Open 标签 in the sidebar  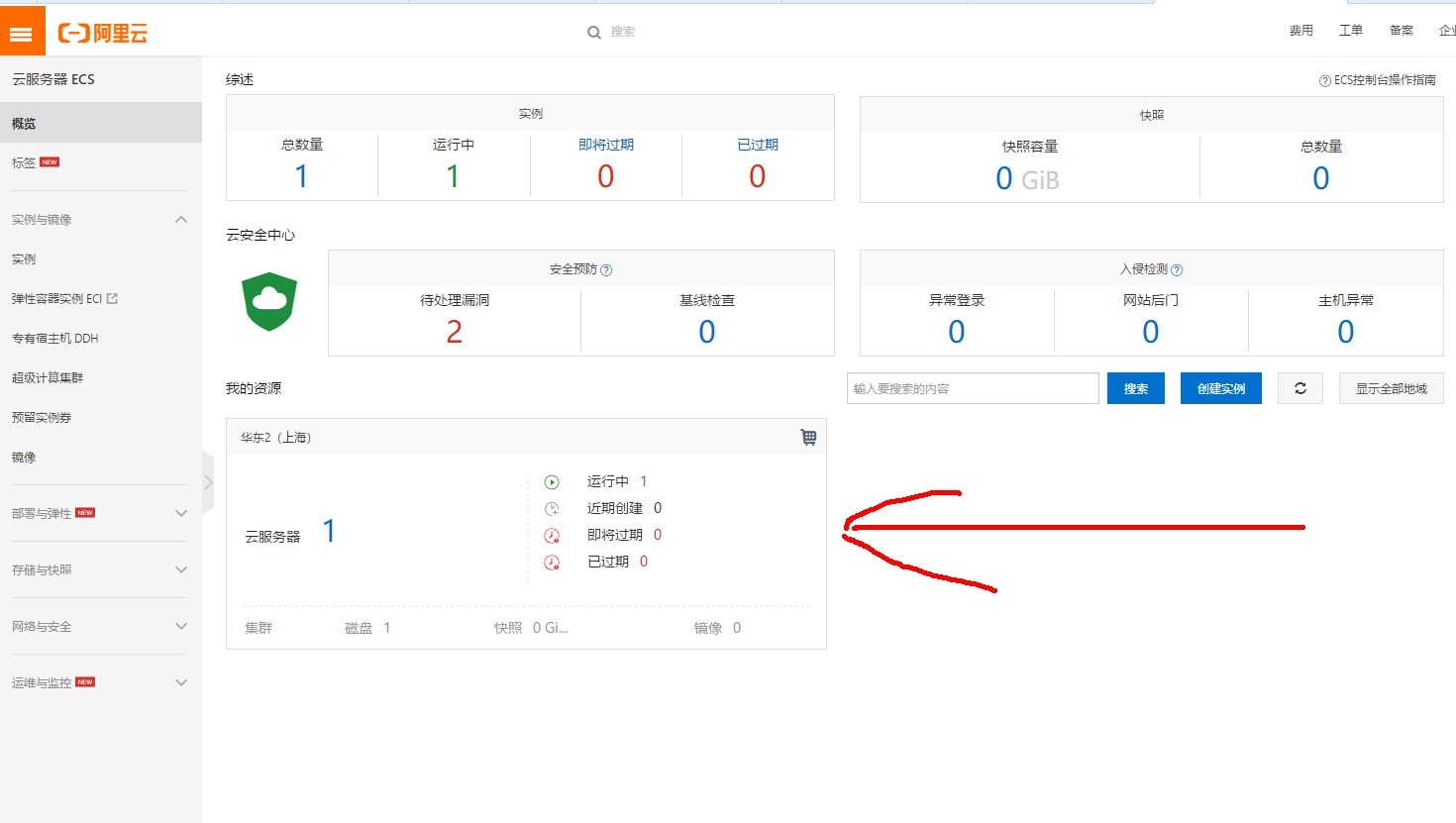pyautogui.click(x=24, y=162)
